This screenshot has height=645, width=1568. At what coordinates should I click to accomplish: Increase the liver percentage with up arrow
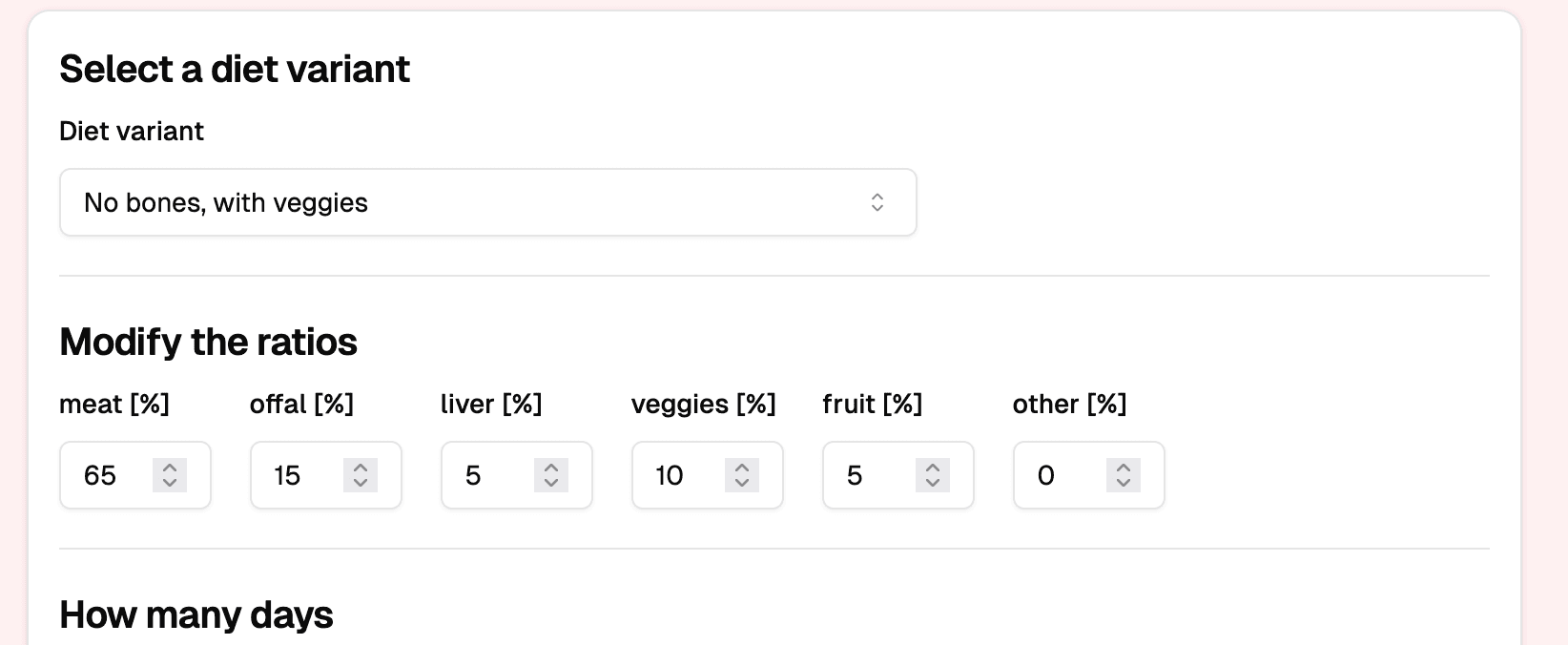[551, 468]
